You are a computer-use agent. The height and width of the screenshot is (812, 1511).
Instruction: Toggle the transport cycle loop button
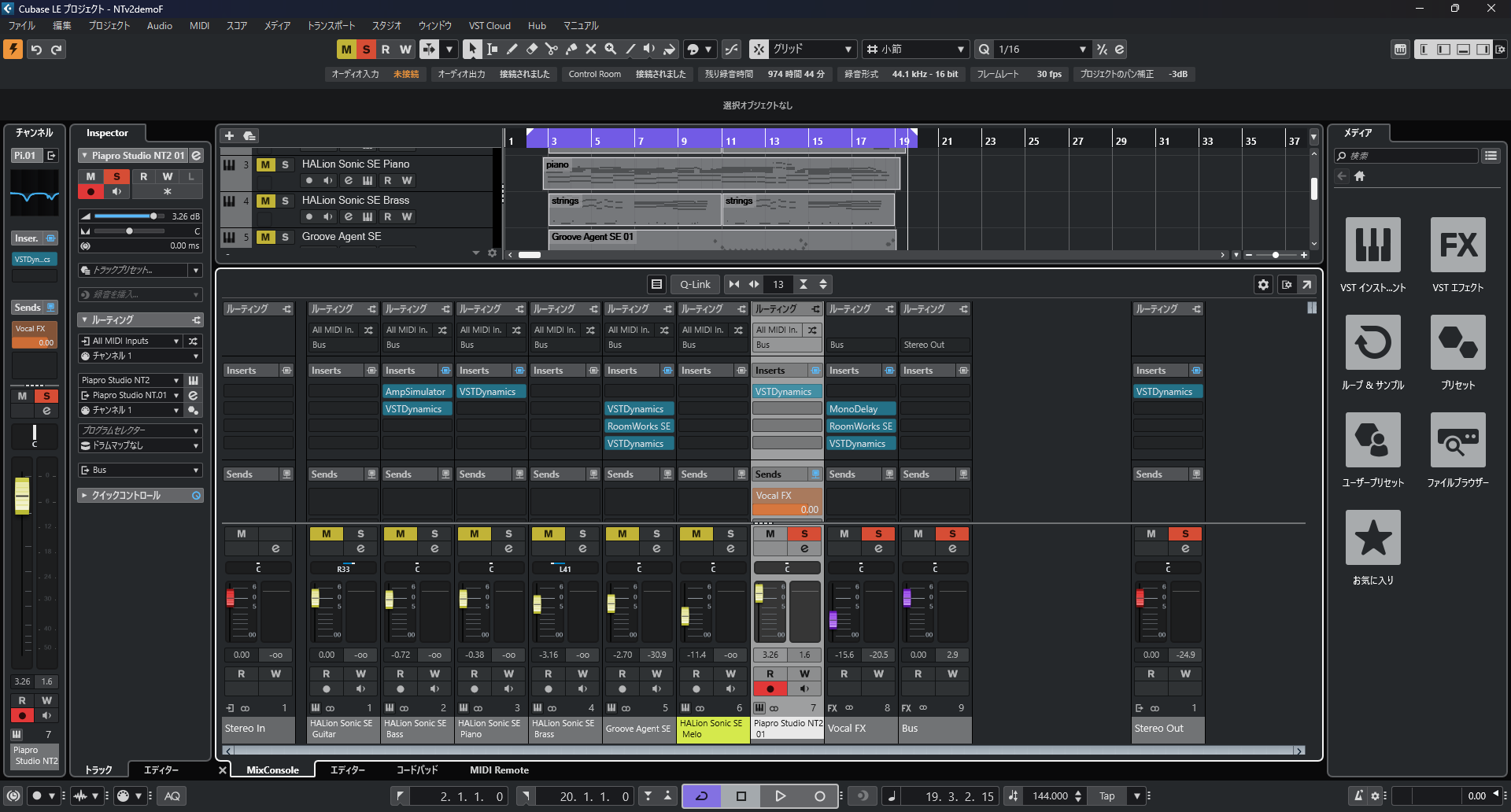[701, 796]
